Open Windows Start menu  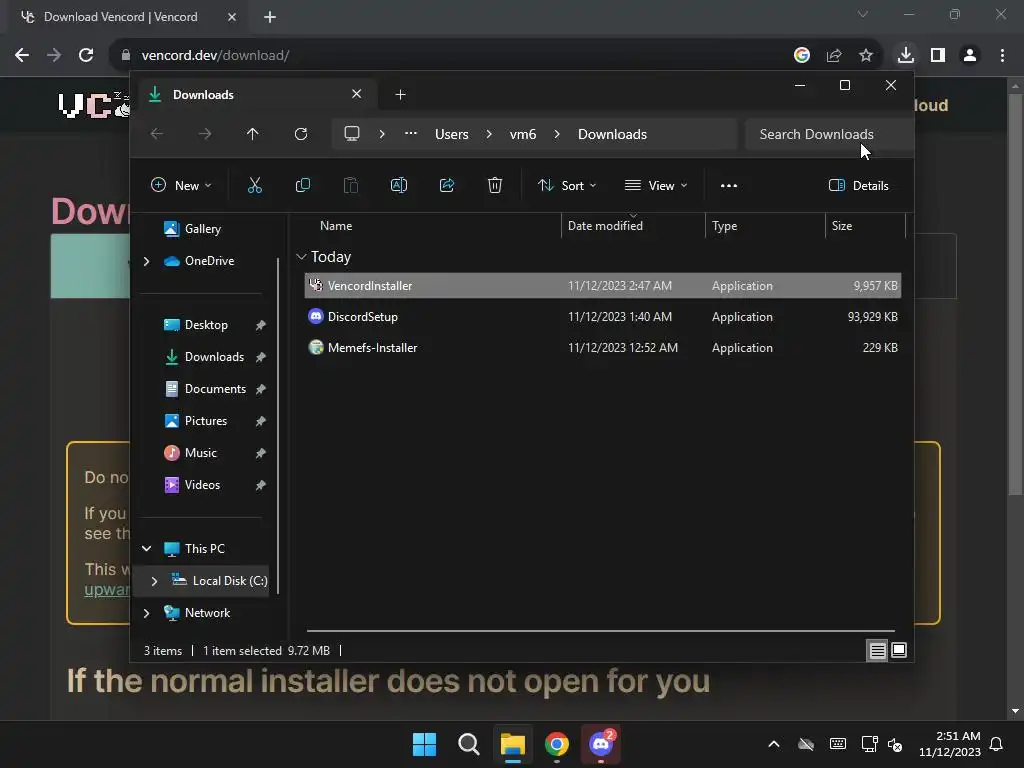click(424, 744)
